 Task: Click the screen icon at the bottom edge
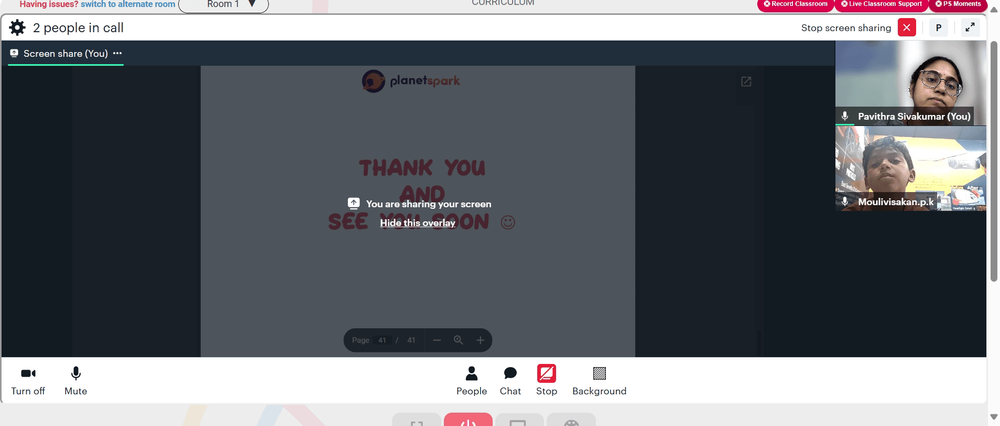519,421
